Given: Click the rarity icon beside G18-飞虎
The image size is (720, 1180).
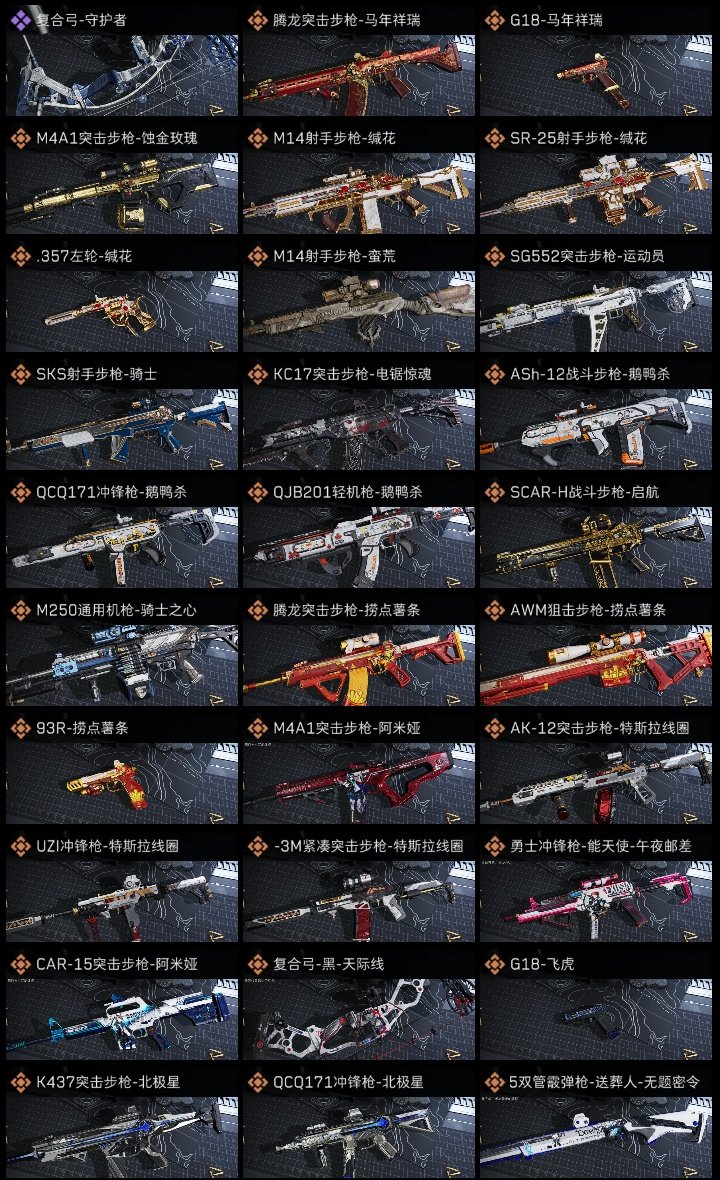Looking at the screenshot, I should pos(494,964).
